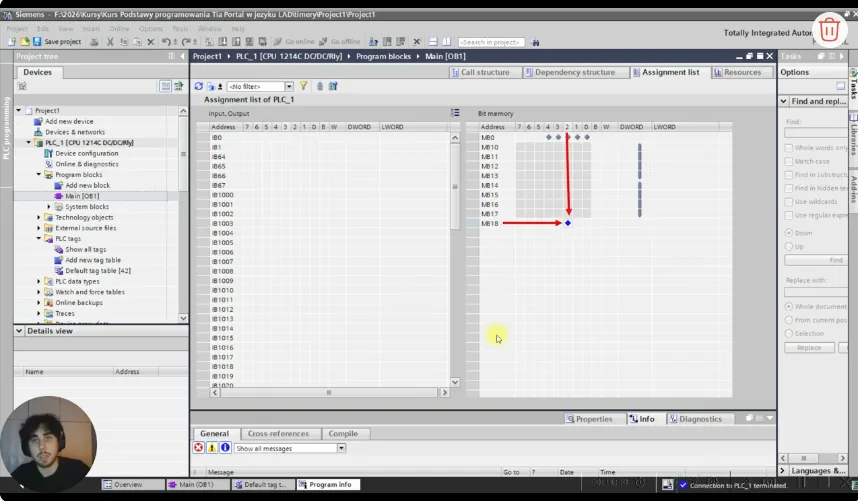Toggle Use wildcards checkbox
Viewport: 858px width, 501px height.
pyautogui.click(x=789, y=201)
